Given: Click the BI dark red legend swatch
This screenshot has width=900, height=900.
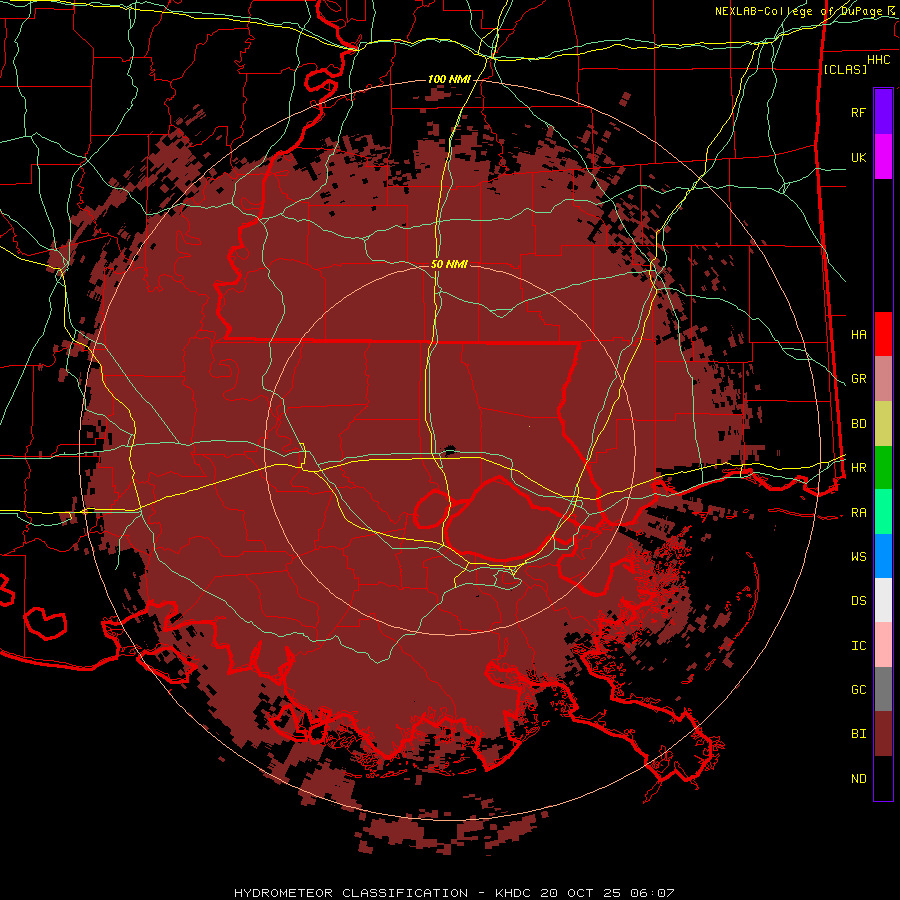Looking at the screenshot, I should [x=883, y=734].
